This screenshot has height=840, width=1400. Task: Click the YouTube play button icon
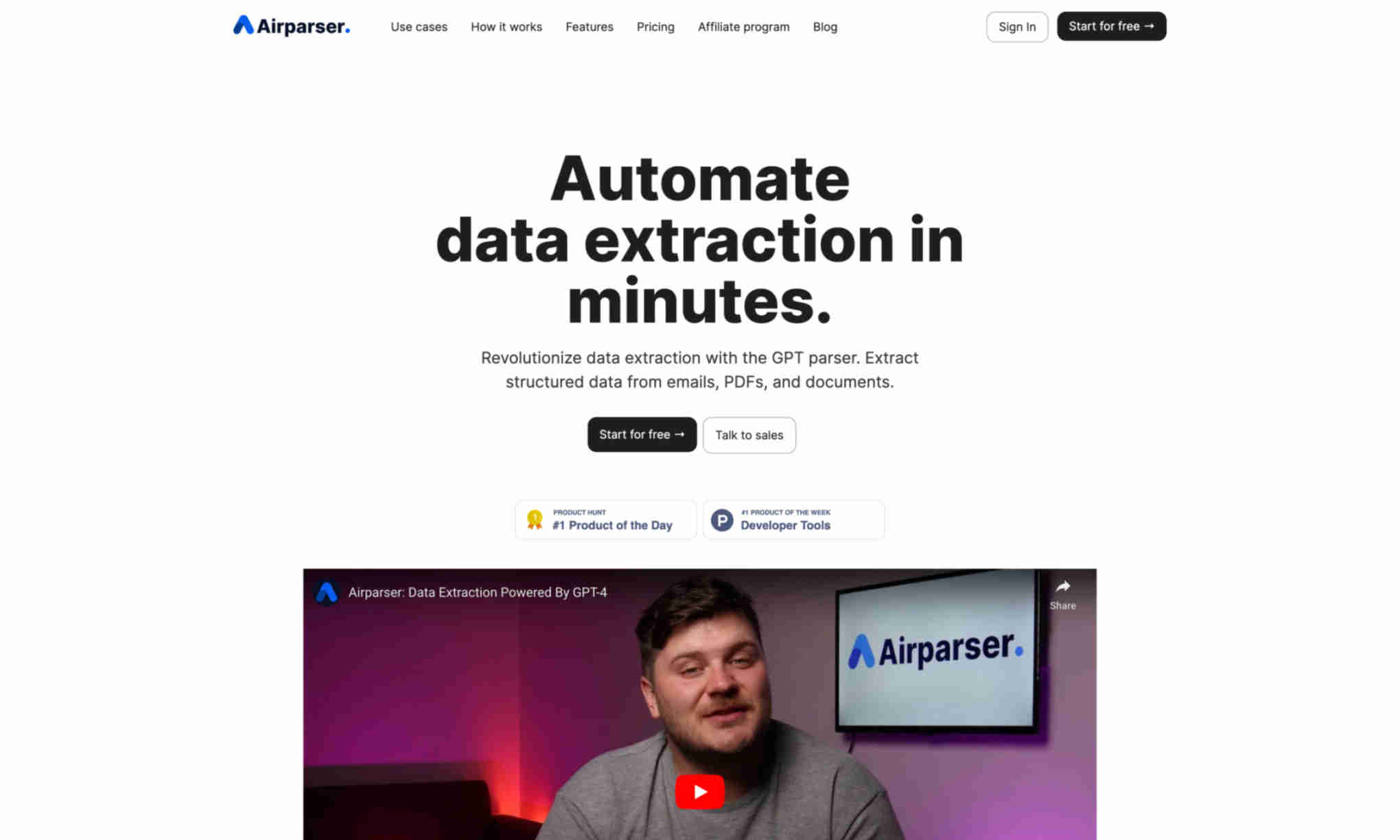(x=699, y=791)
